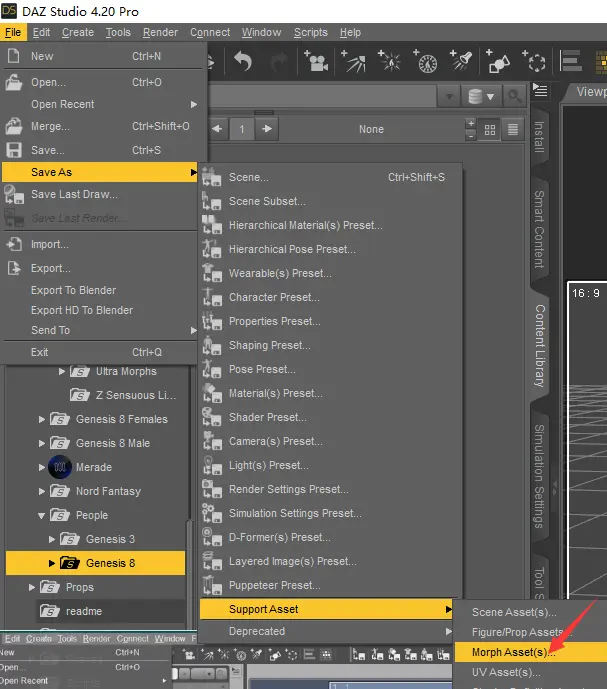Switch to Simulation Settings side tab

point(539,476)
